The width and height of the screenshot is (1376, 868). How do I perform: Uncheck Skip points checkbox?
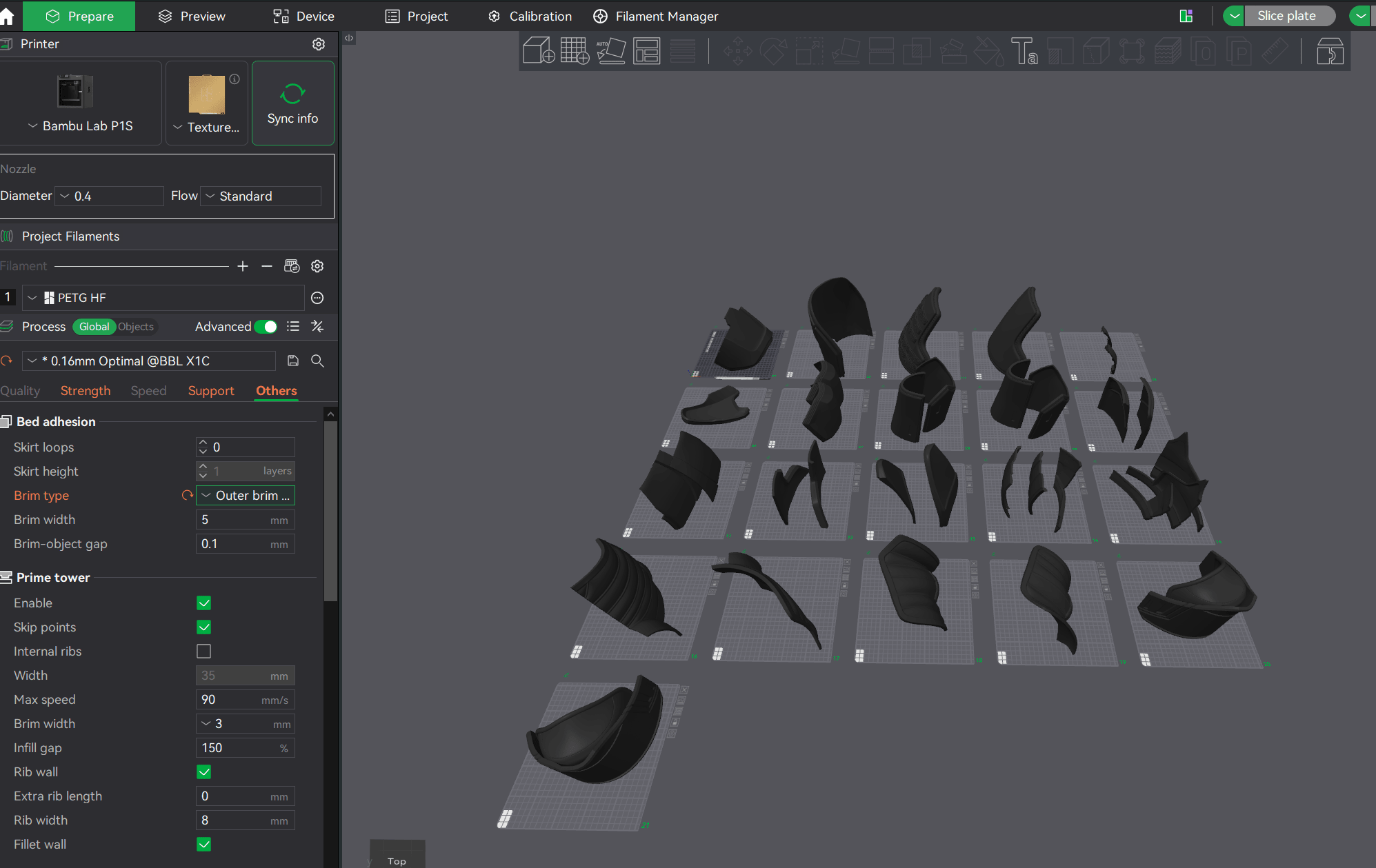(203, 627)
